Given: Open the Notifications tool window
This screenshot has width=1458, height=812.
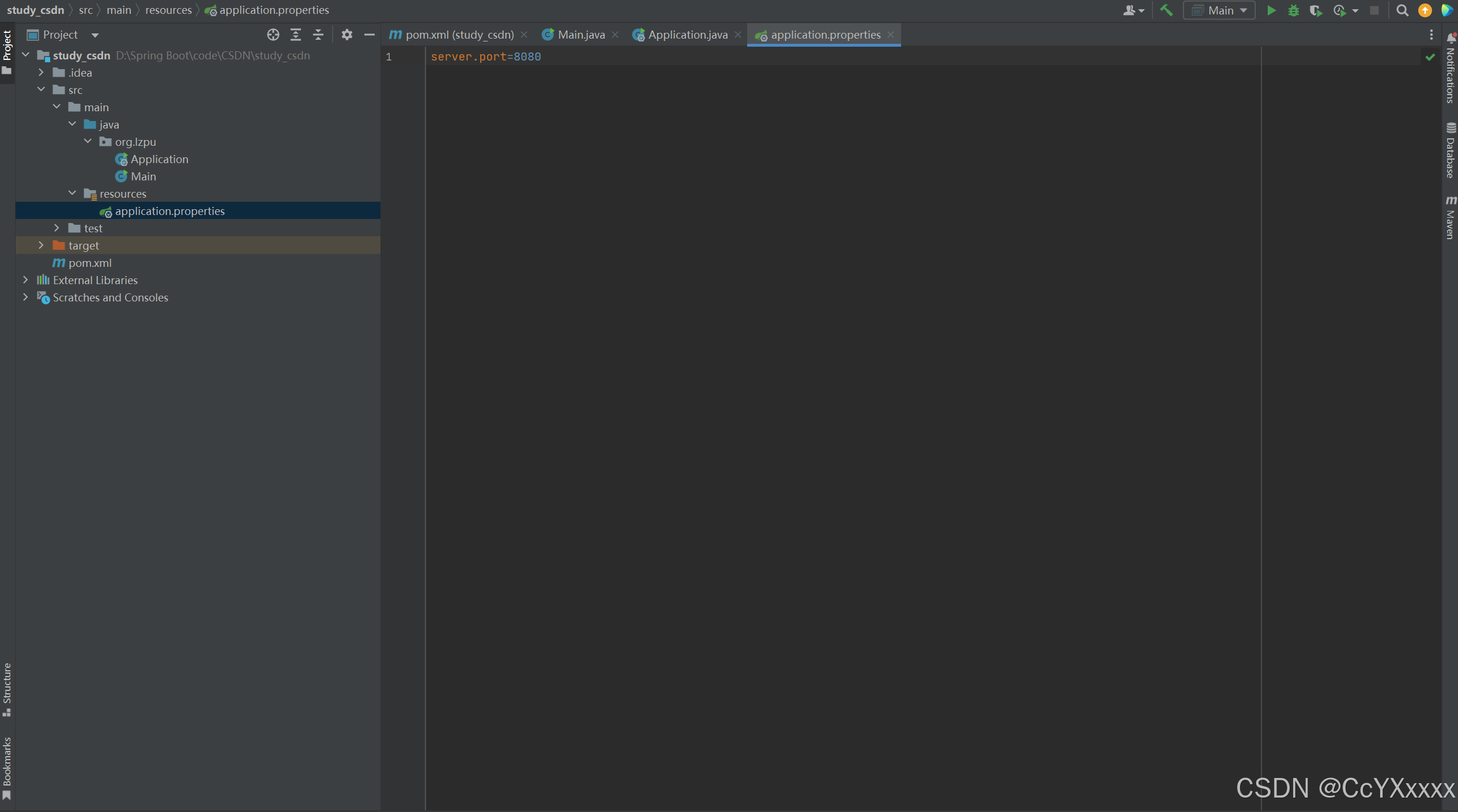Looking at the screenshot, I should [x=1450, y=68].
